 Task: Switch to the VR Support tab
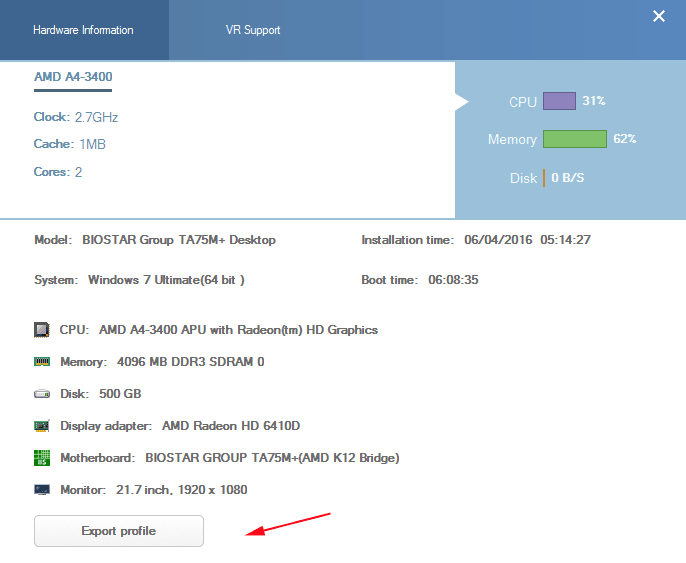[x=253, y=30]
